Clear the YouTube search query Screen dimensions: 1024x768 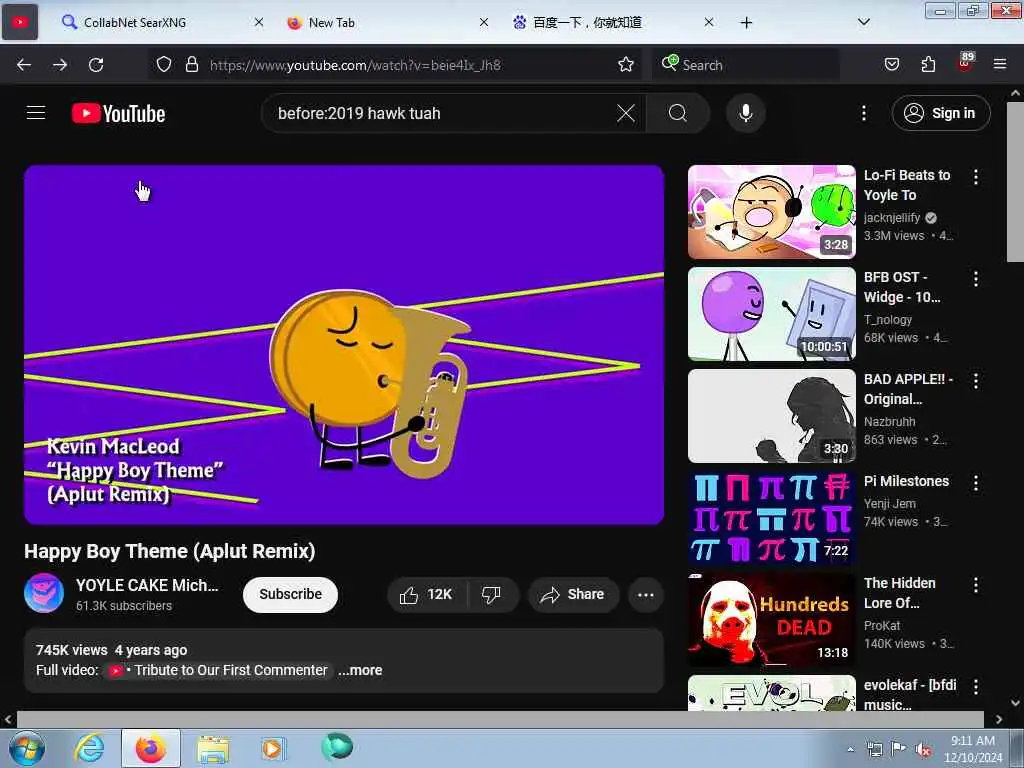click(626, 114)
